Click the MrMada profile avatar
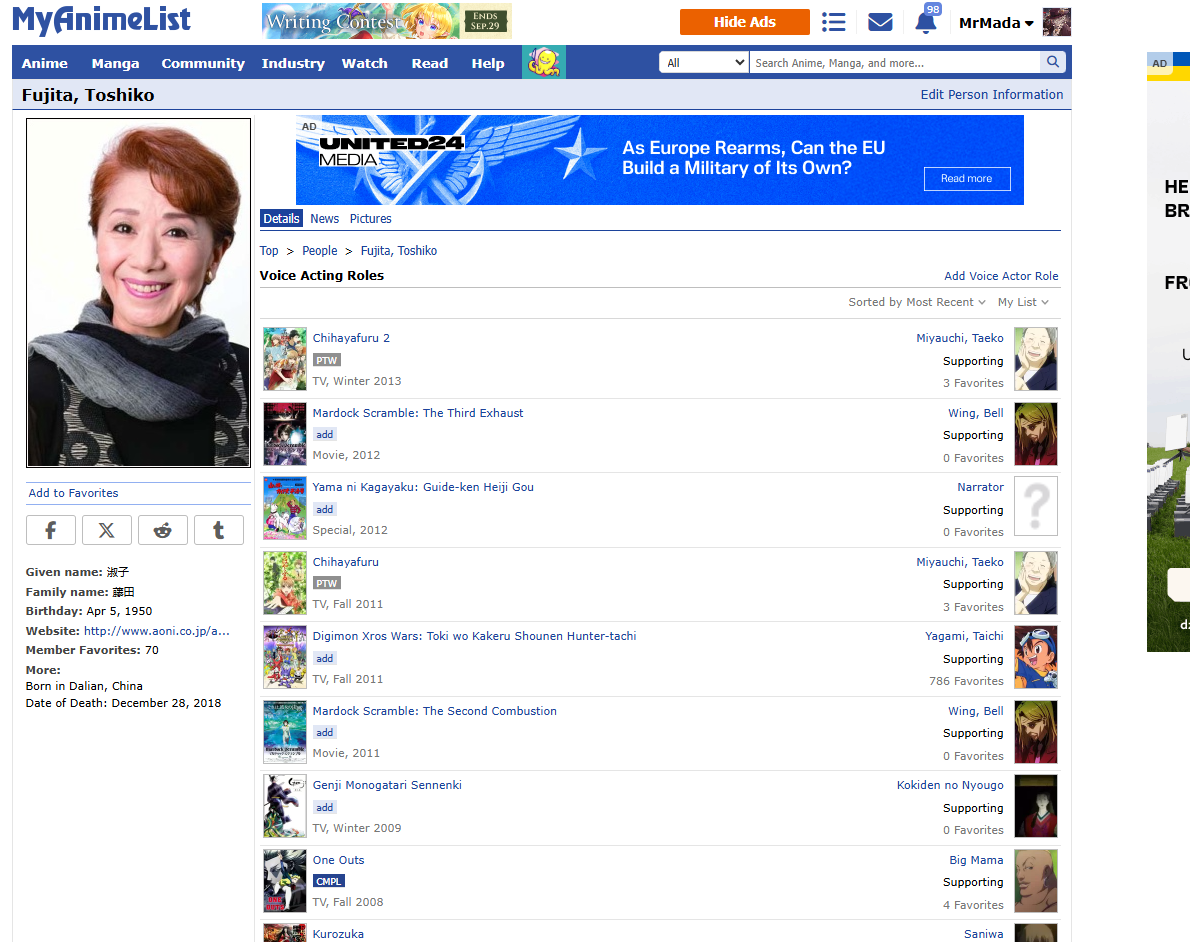This screenshot has height=942, width=1190. [x=1056, y=22]
